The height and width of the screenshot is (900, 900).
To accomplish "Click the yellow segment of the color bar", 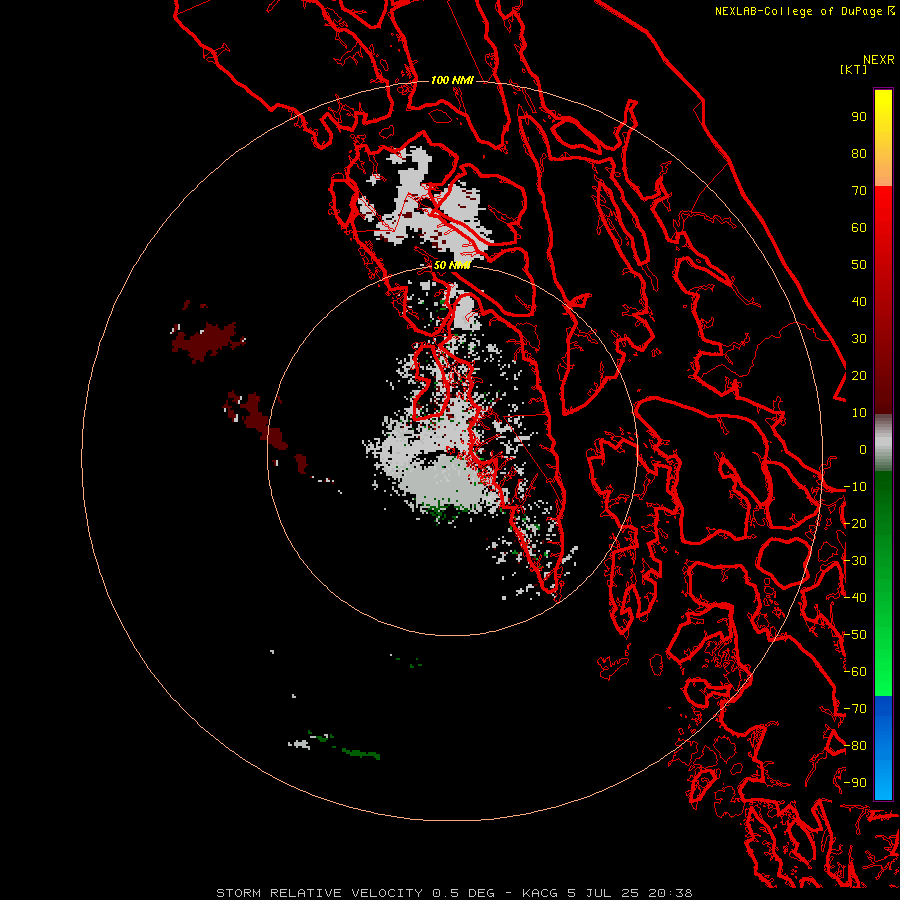I will click(x=883, y=138).
